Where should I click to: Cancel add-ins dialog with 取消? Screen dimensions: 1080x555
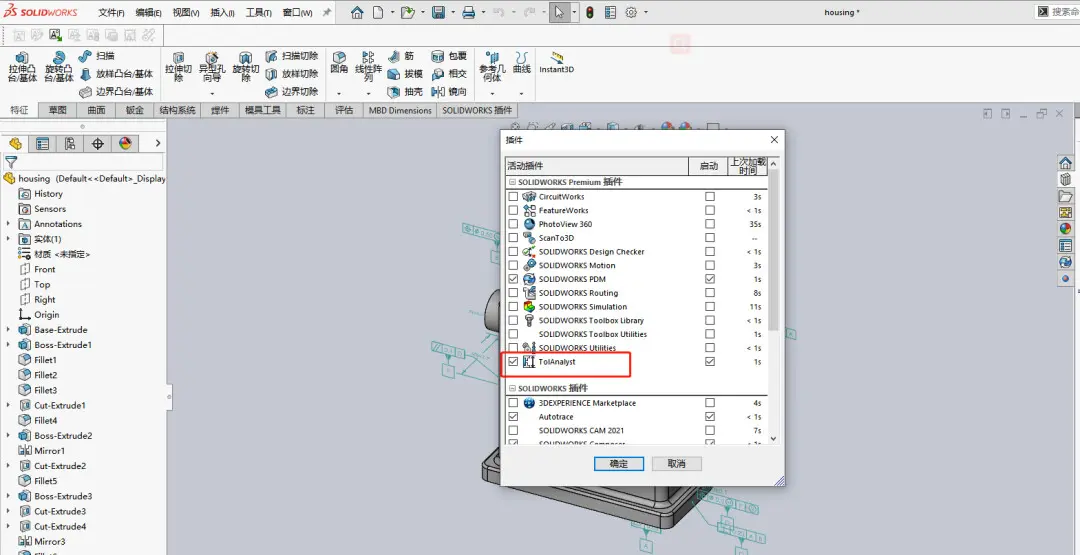pos(676,463)
